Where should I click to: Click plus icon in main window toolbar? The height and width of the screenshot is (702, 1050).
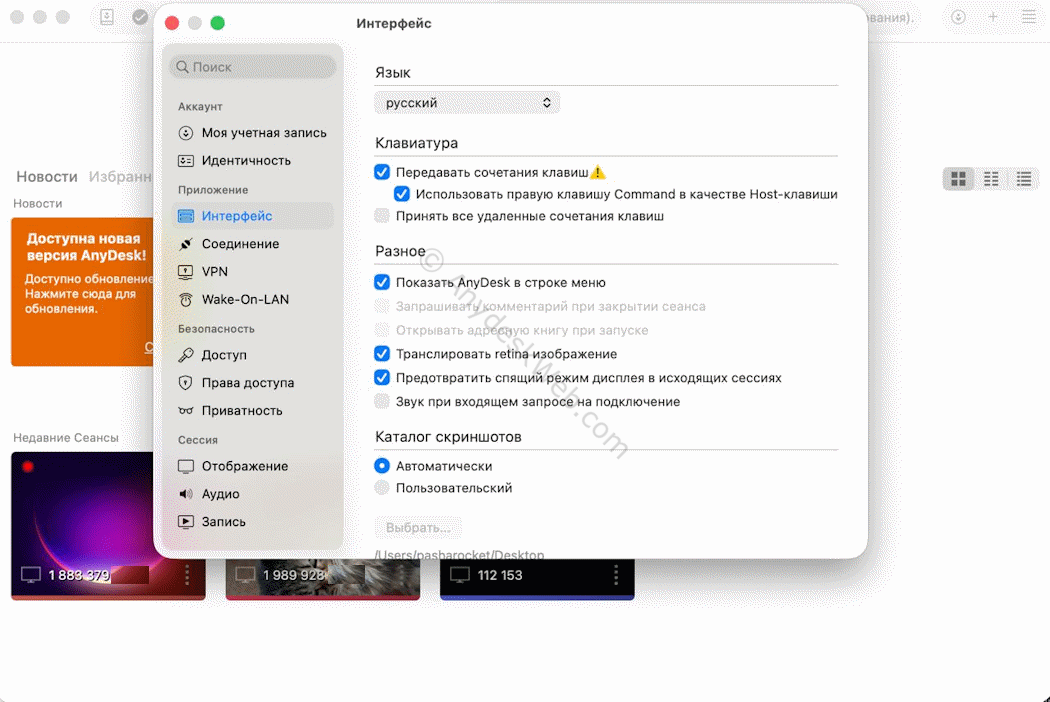992,17
